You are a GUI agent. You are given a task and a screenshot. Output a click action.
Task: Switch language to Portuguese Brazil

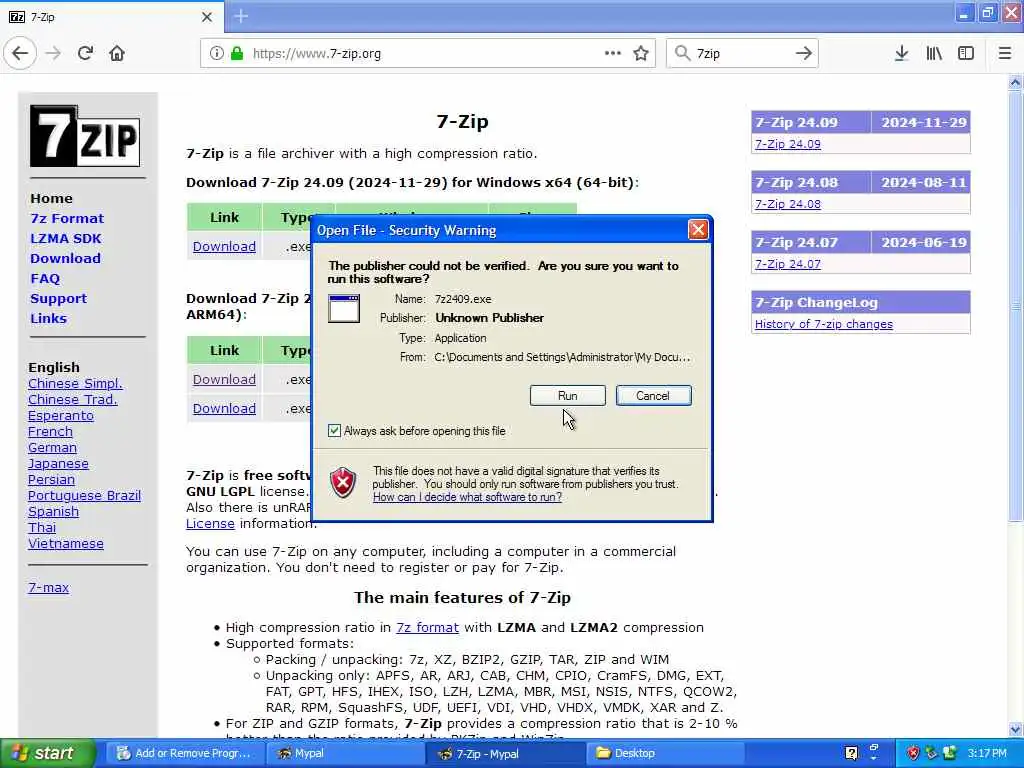(x=84, y=496)
